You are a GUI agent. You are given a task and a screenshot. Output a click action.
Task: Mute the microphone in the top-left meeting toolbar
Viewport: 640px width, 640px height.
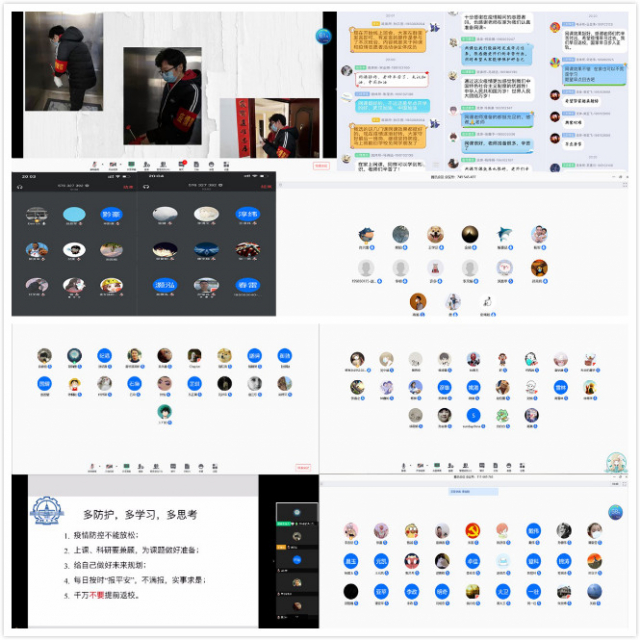tap(95, 163)
